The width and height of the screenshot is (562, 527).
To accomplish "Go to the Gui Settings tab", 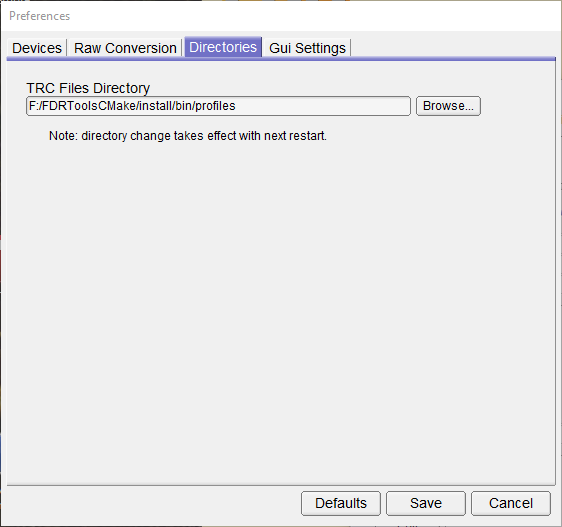I will tap(307, 48).
